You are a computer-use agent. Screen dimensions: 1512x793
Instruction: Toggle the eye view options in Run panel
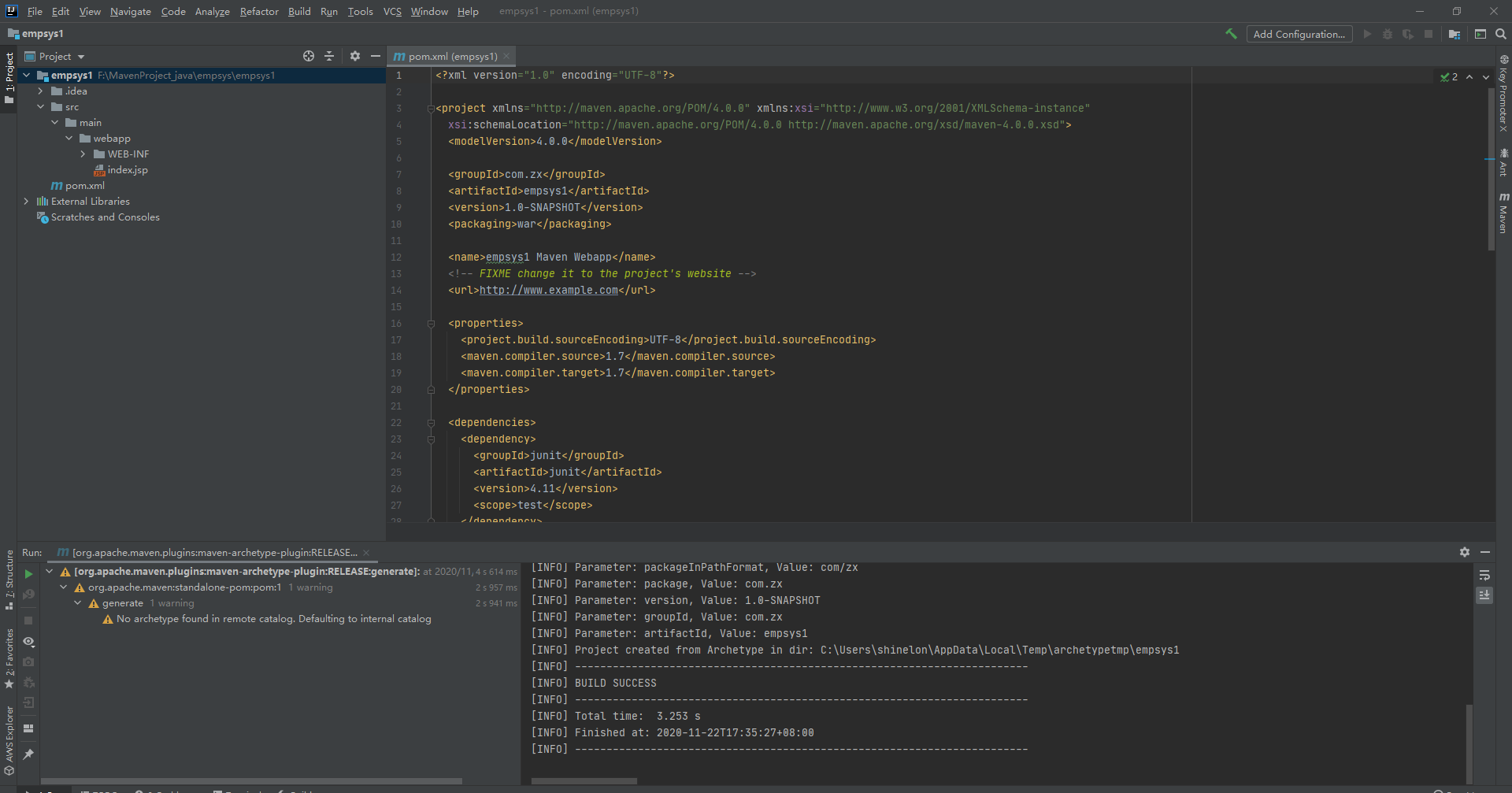pos(28,641)
